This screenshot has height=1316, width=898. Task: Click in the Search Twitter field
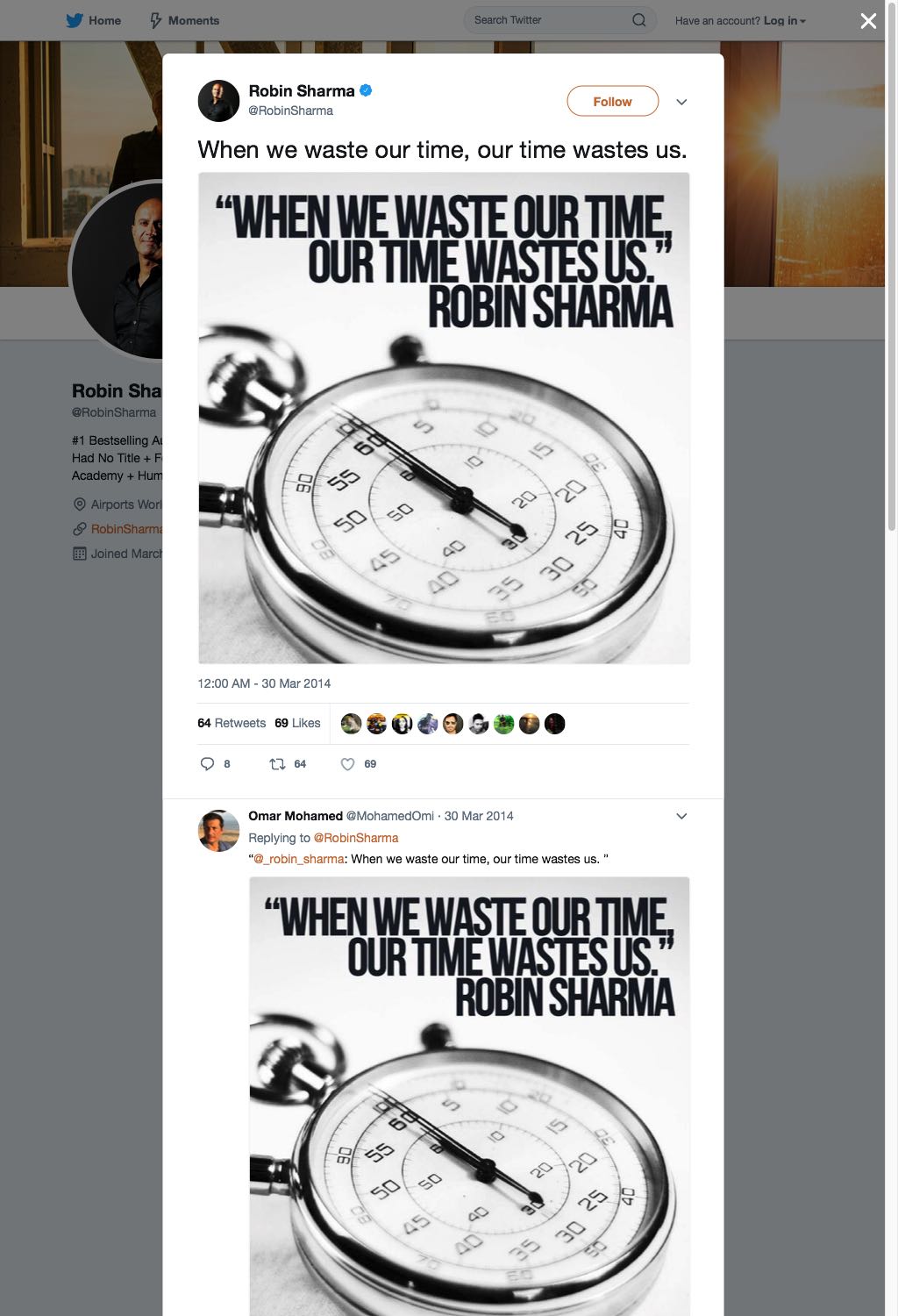click(548, 20)
